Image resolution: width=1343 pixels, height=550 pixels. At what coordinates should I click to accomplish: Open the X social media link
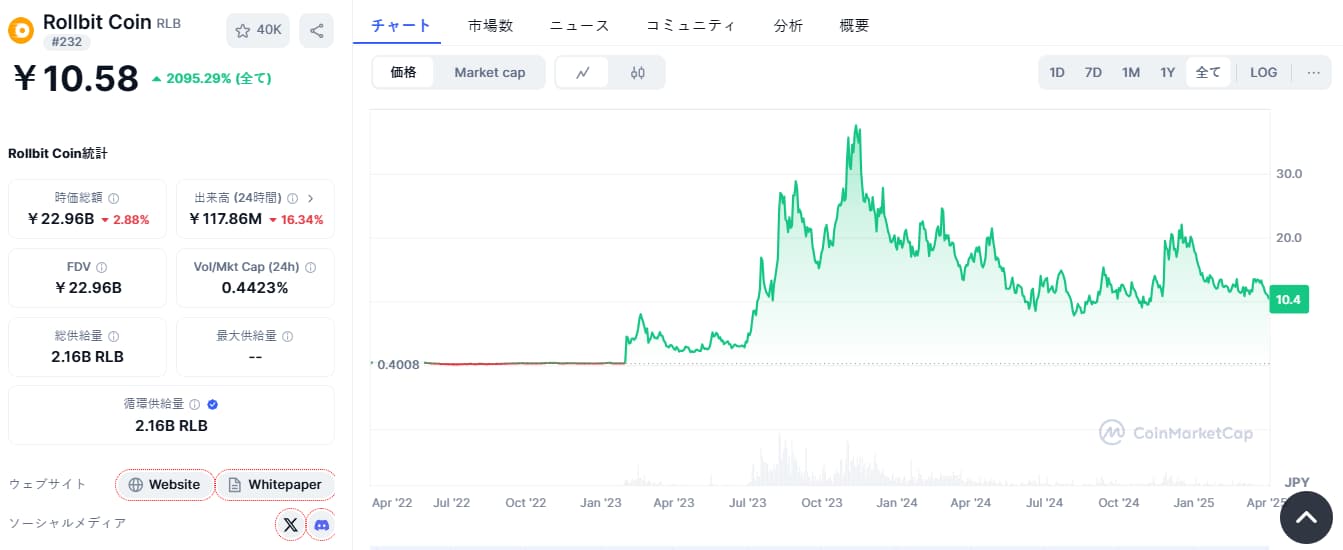[290, 524]
